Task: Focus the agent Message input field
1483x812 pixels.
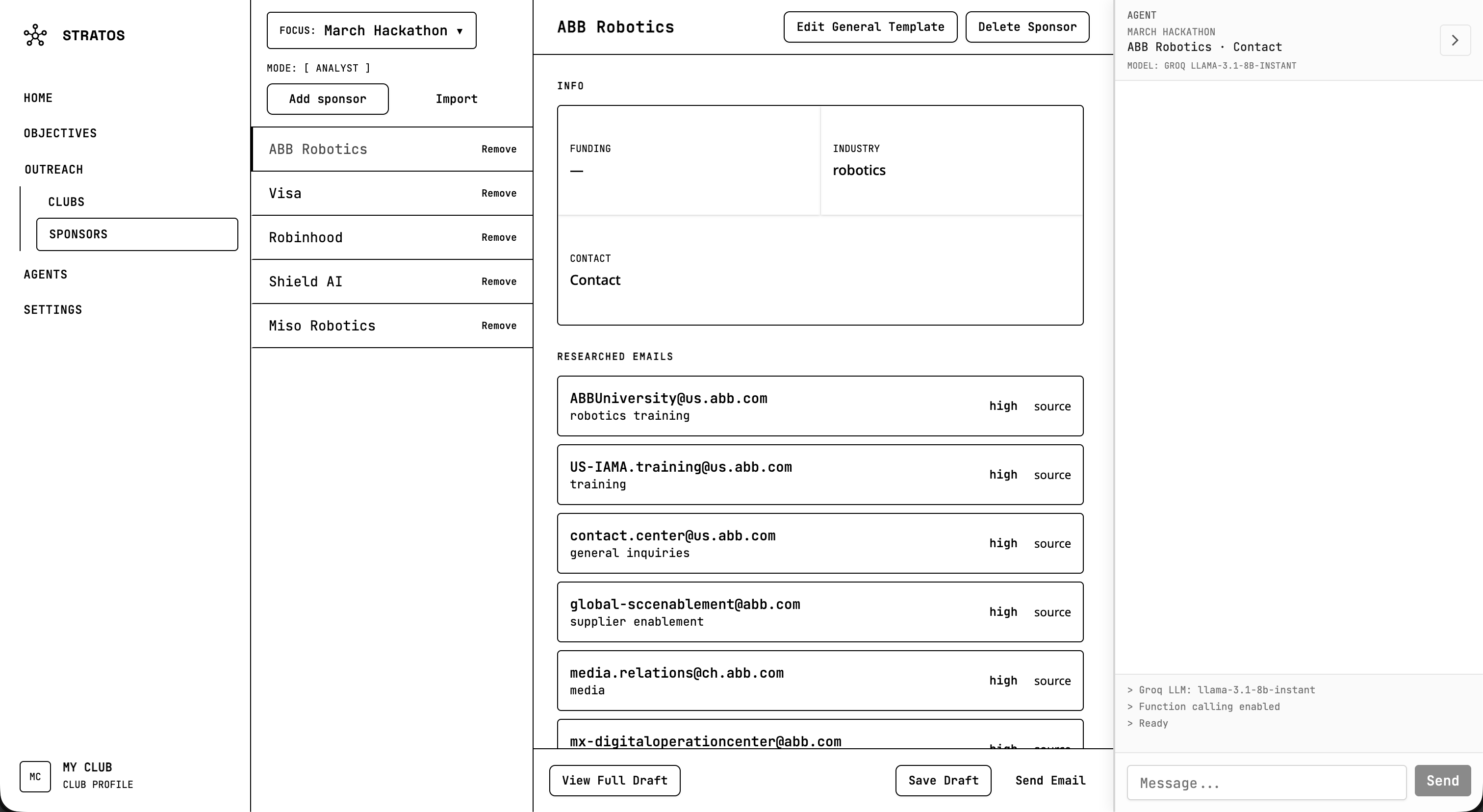Action: pos(1266,783)
